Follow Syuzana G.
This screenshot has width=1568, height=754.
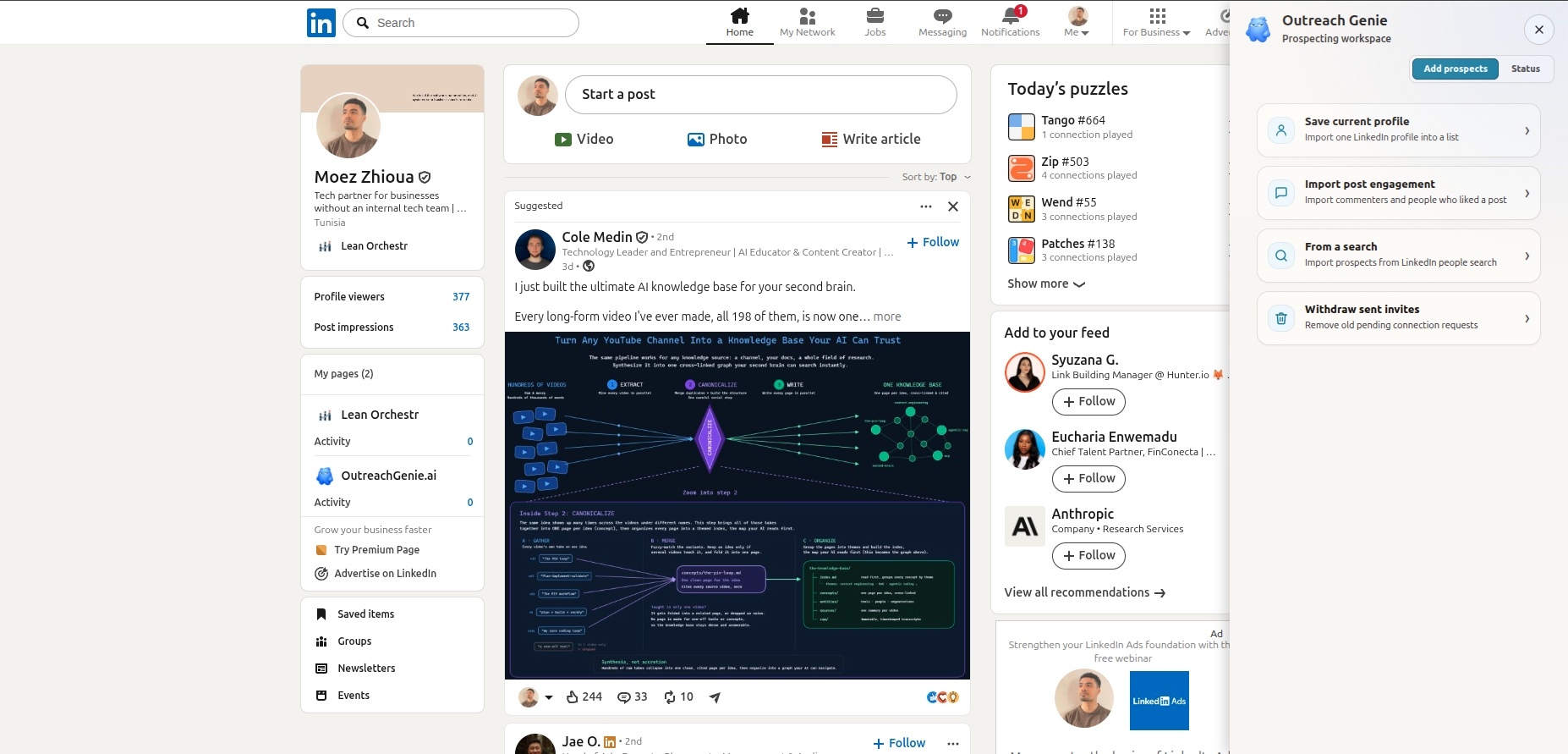click(1088, 402)
